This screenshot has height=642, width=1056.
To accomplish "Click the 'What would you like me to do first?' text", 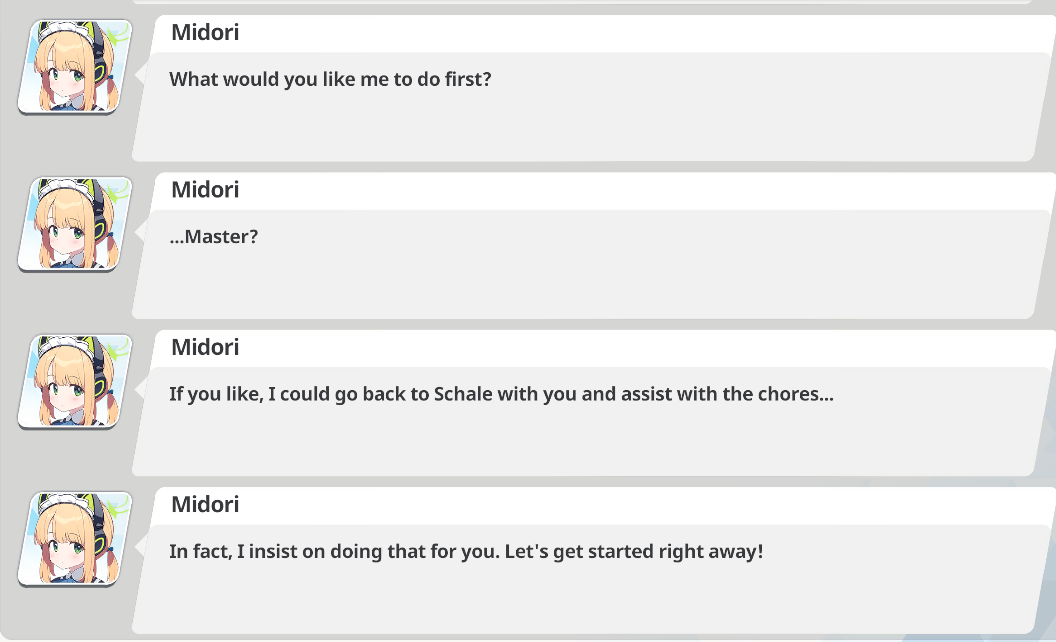I will (330, 79).
